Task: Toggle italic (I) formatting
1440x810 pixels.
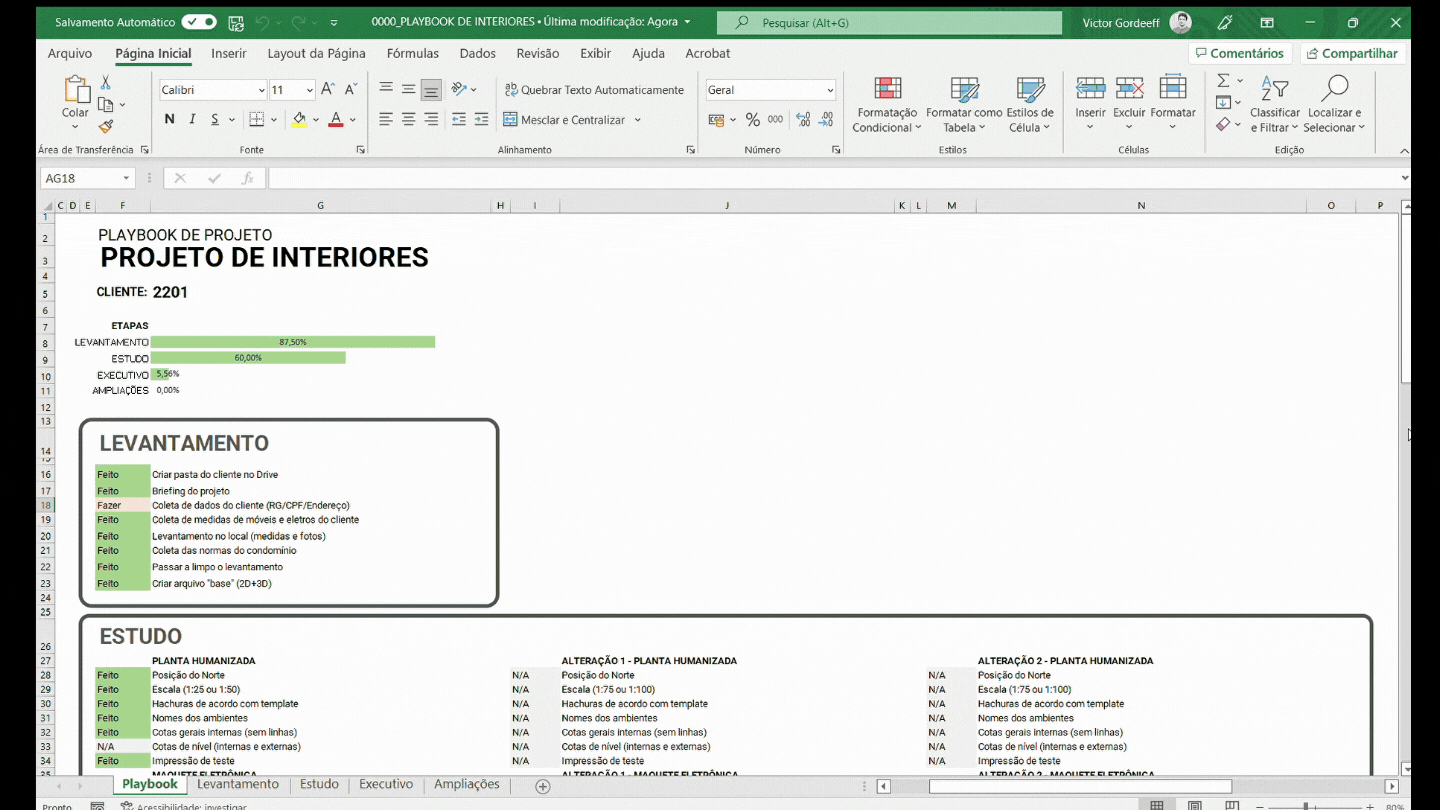Action: [x=192, y=120]
